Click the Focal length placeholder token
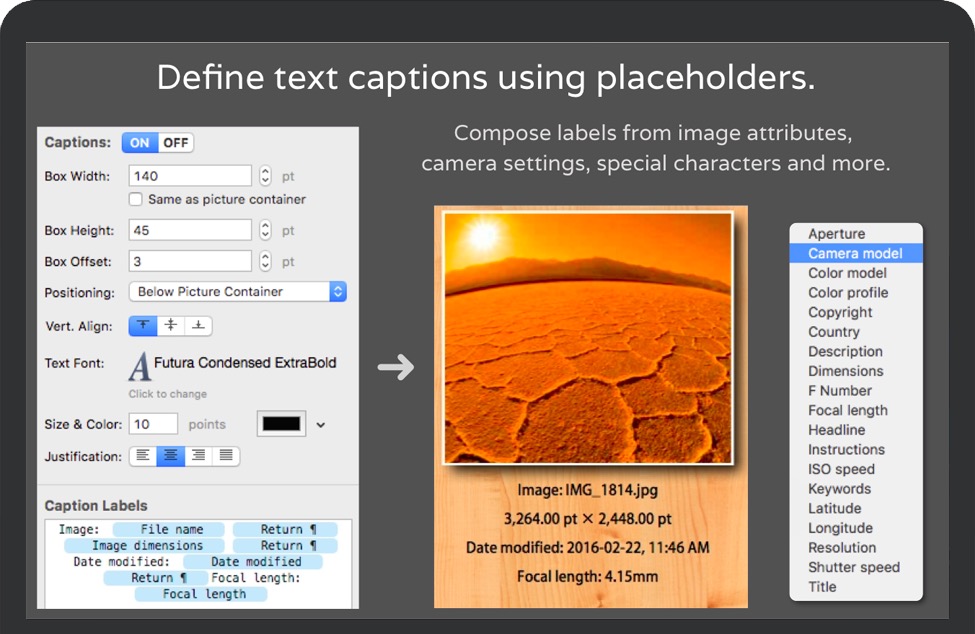Viewport: 975px width, 634px height. pos(201,594)
